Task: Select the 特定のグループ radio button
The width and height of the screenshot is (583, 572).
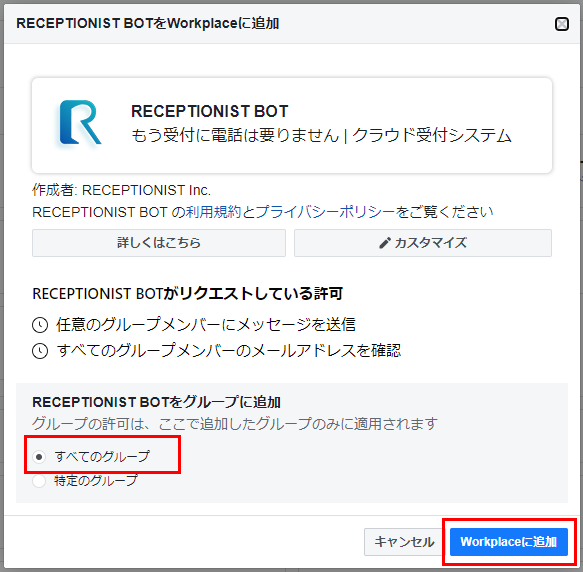Action: click(x=39, y=481)
